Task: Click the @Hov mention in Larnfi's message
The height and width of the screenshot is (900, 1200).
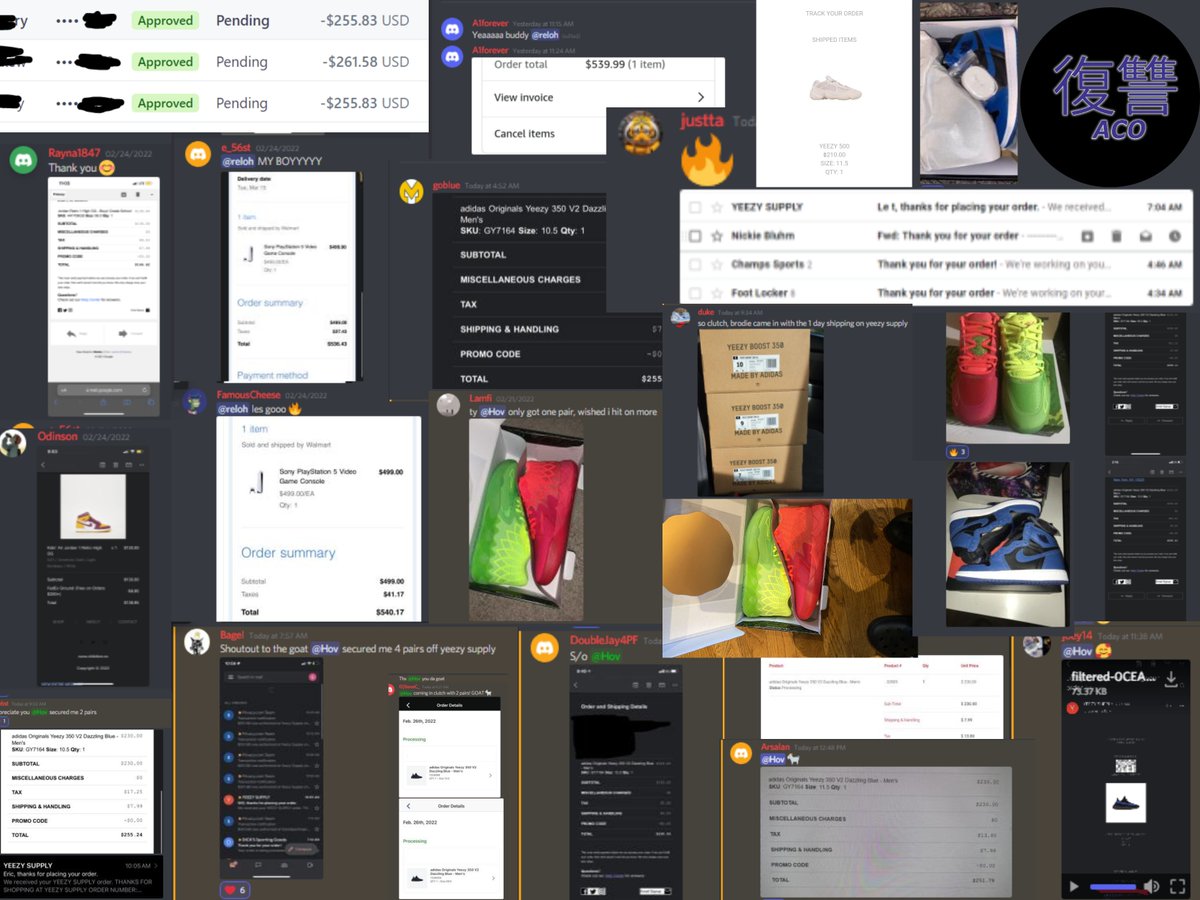Action: point(492,412)
